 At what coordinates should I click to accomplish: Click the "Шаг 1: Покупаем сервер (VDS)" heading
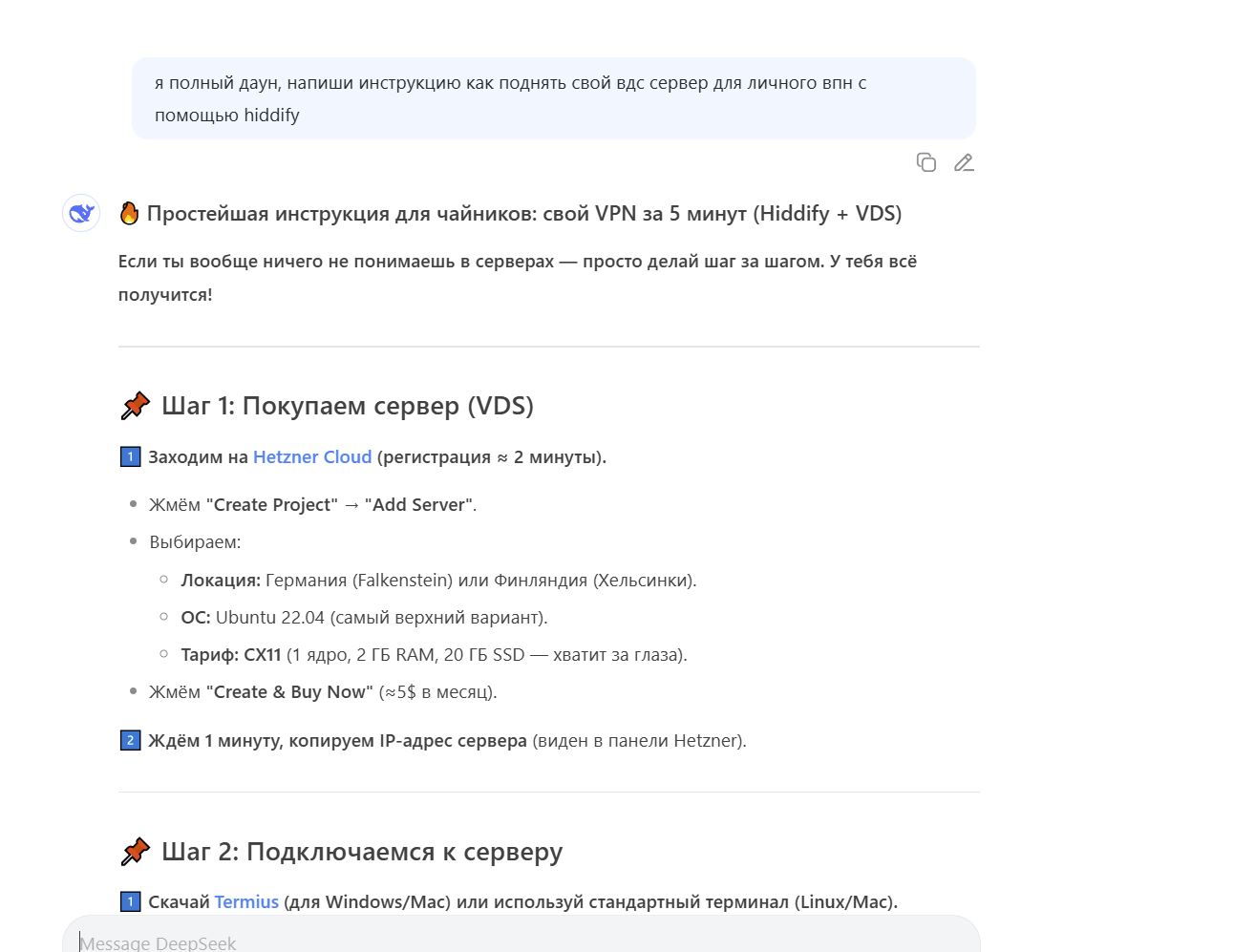pyautogui.click(x=347, y=406)
